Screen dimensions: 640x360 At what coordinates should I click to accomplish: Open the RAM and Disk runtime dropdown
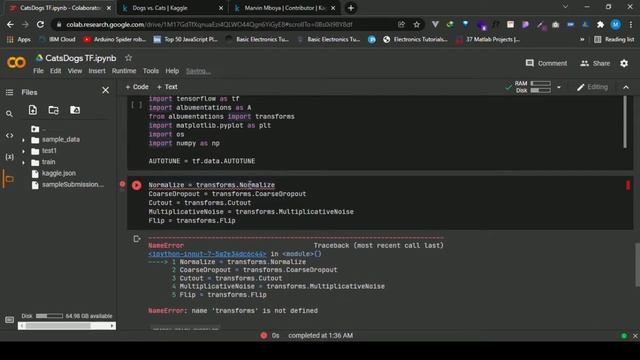tap(559, 87)
